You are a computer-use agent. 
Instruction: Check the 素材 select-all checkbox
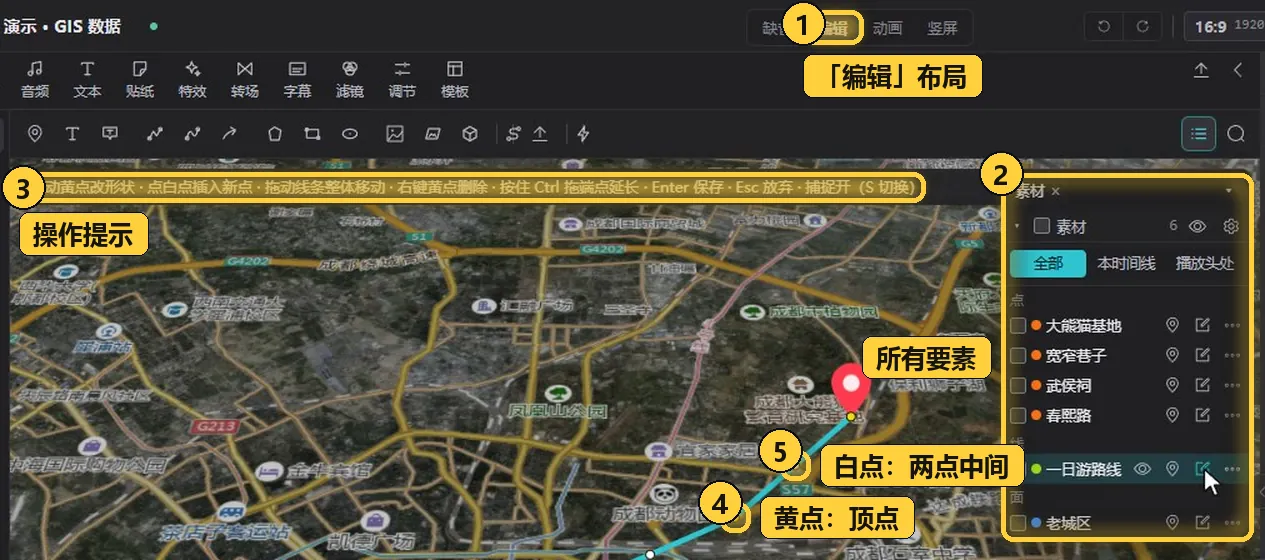click(x=1041, y=226)
